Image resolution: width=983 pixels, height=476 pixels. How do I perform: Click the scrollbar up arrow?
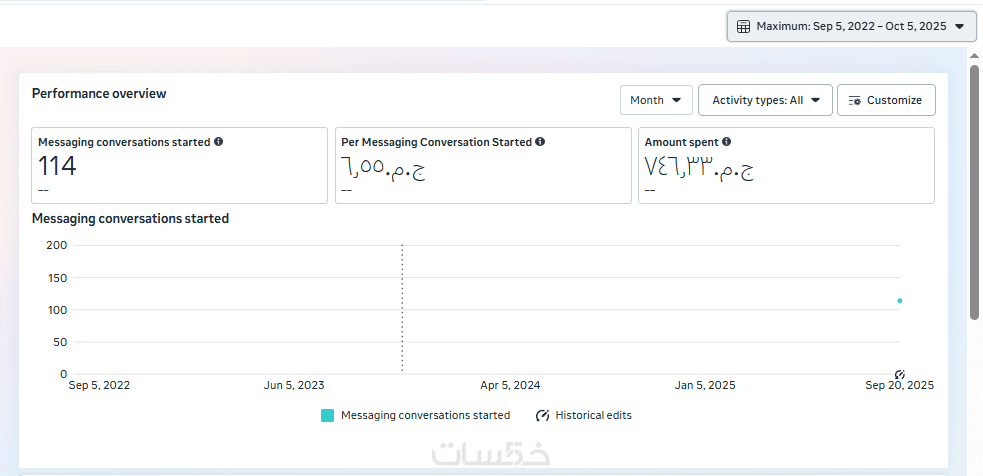coord(974,56)
